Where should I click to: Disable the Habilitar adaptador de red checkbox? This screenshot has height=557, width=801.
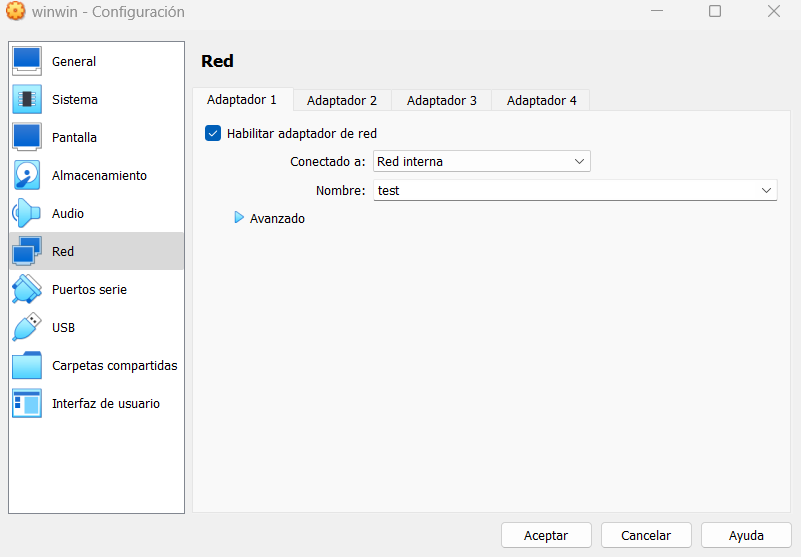tap(213, 133)
